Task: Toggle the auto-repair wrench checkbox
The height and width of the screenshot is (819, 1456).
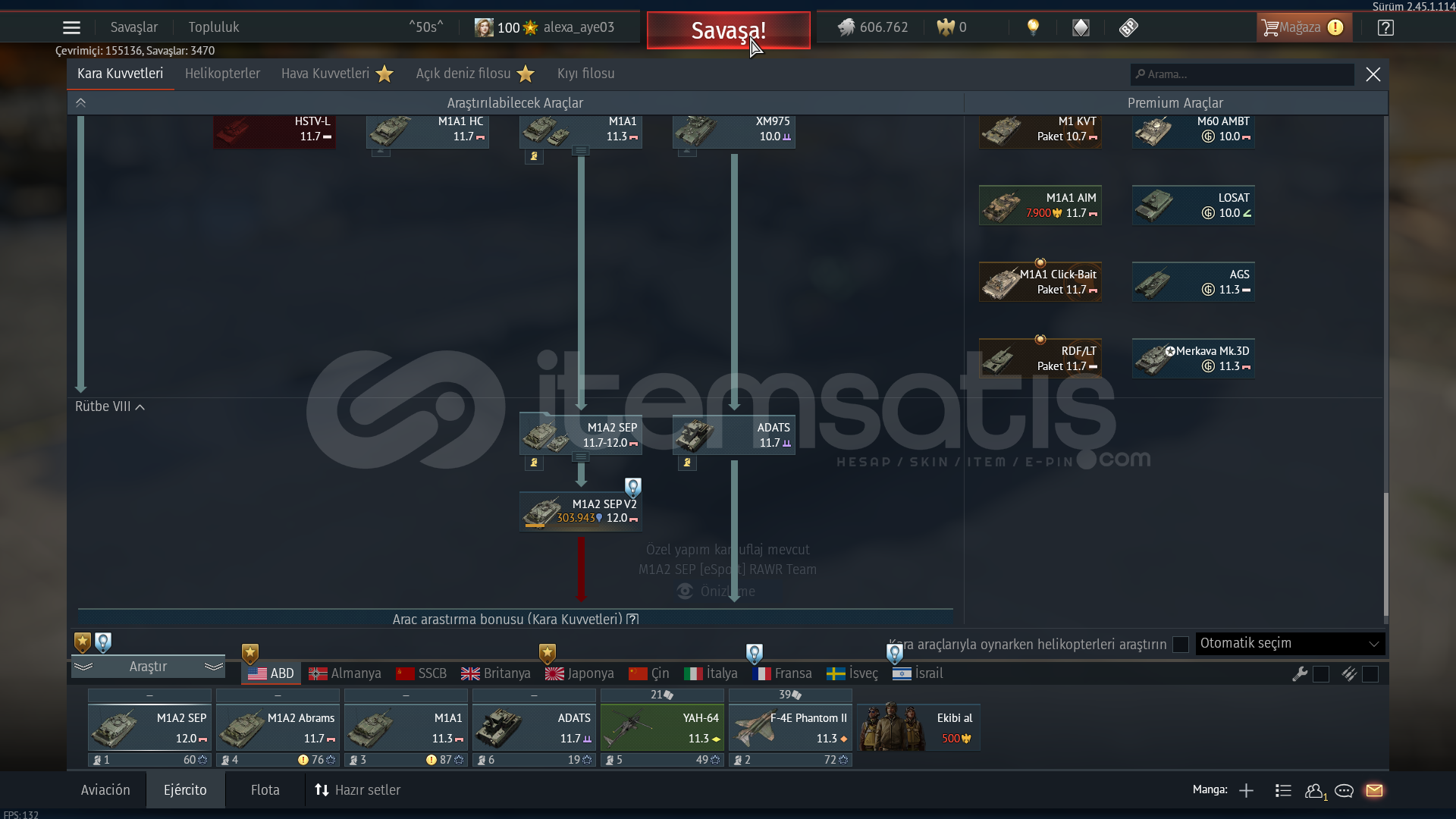Action: click(1321, 673)
